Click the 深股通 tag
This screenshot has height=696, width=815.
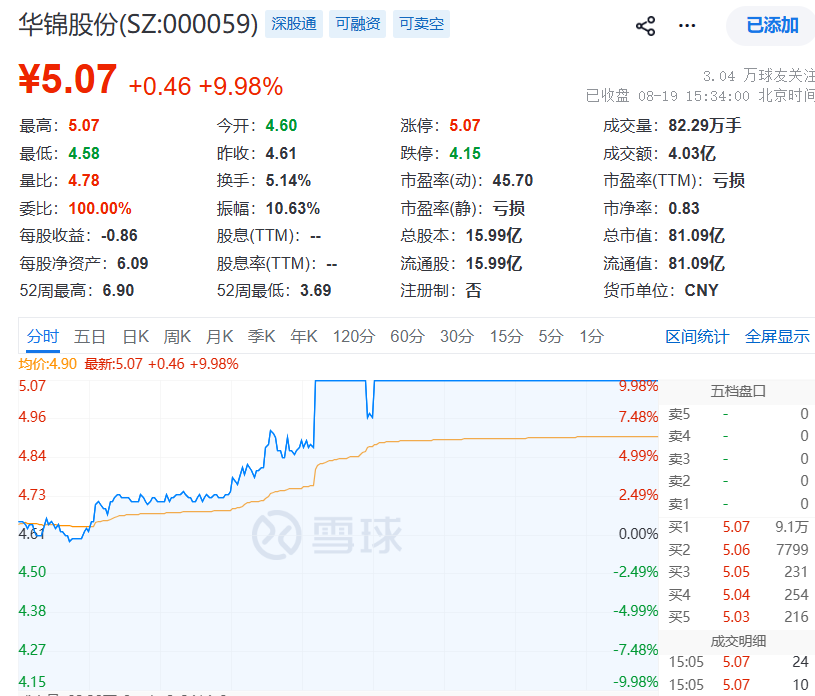pyautogui.click(x=294, y=24)
